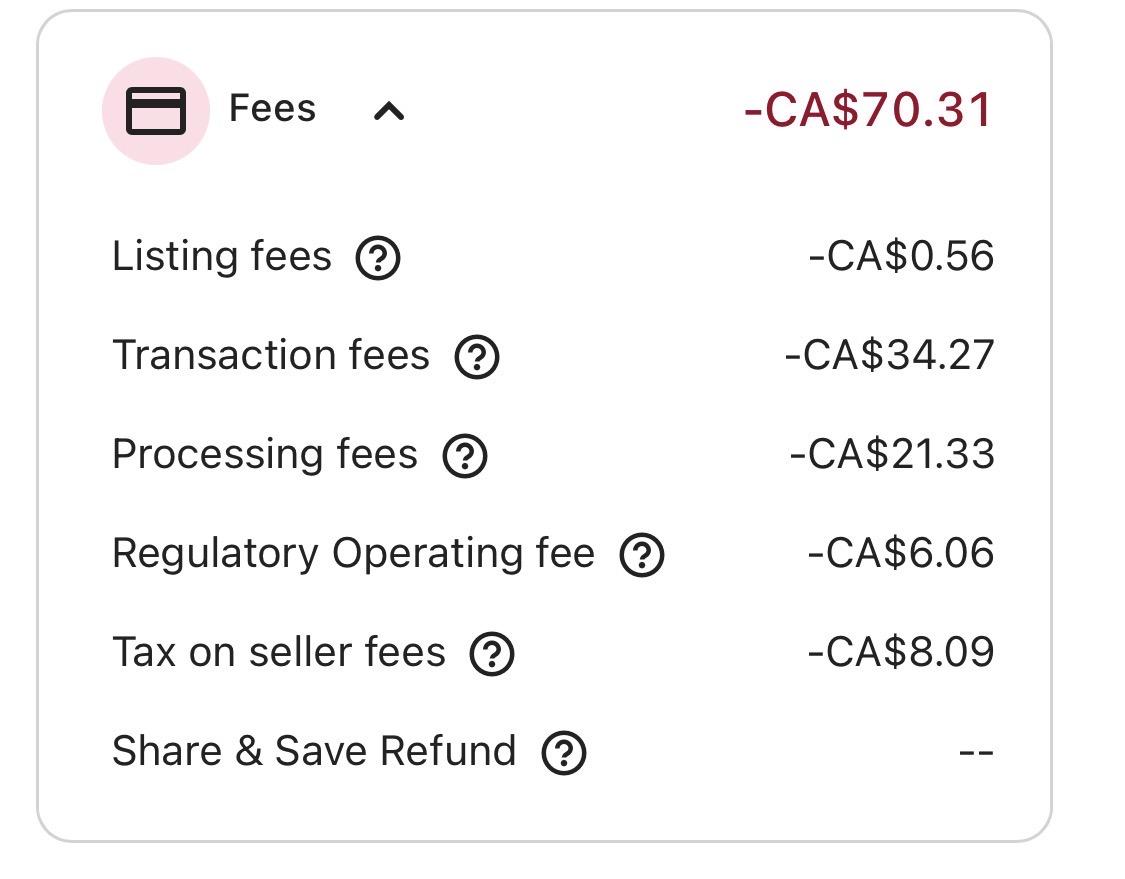The width and height of the screenshot is (1125, 879).
Task: Collapse the Fees section chevron
Action: 388,111
